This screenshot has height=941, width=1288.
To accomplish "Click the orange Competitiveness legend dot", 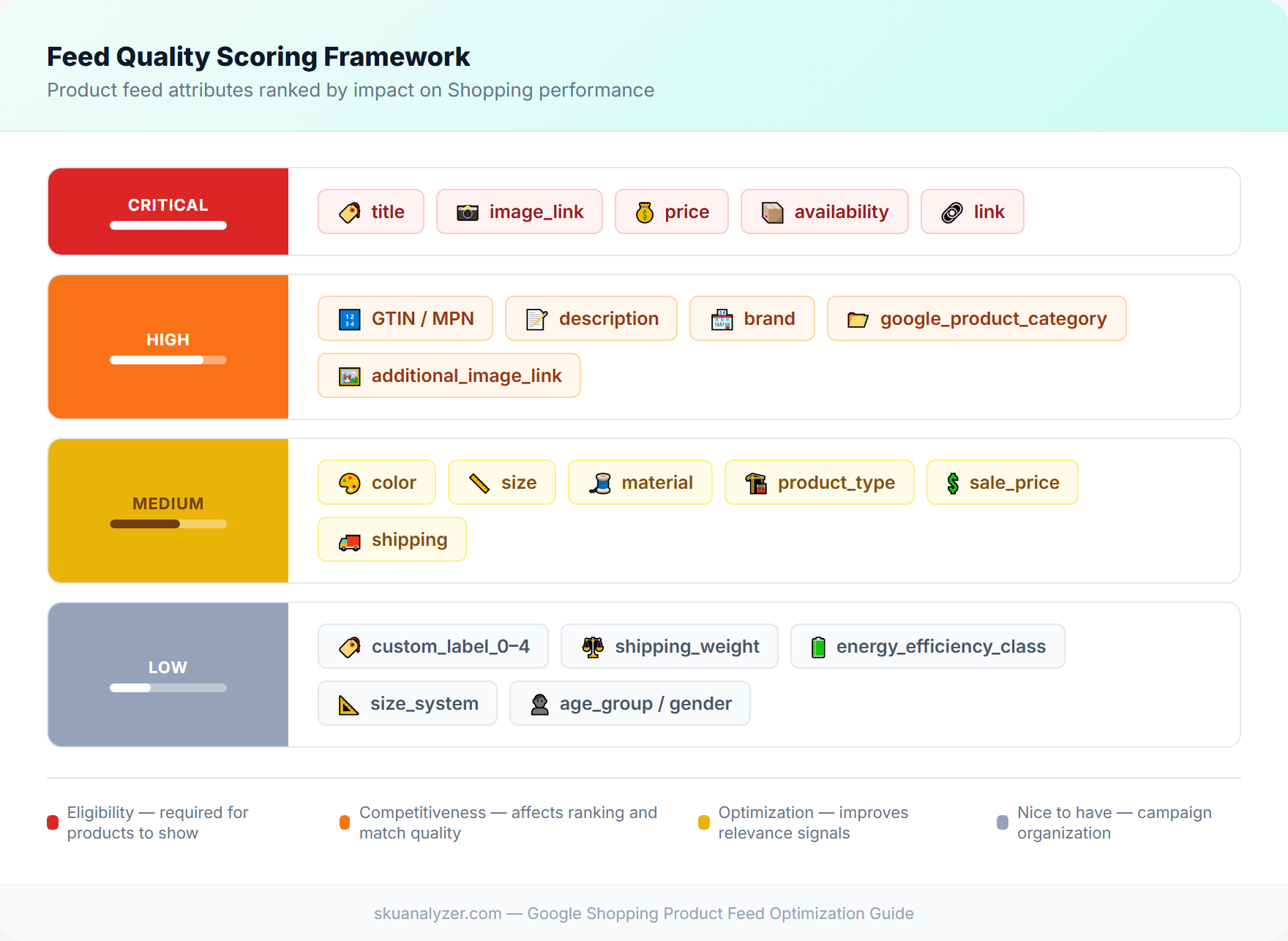I will 344,822.
